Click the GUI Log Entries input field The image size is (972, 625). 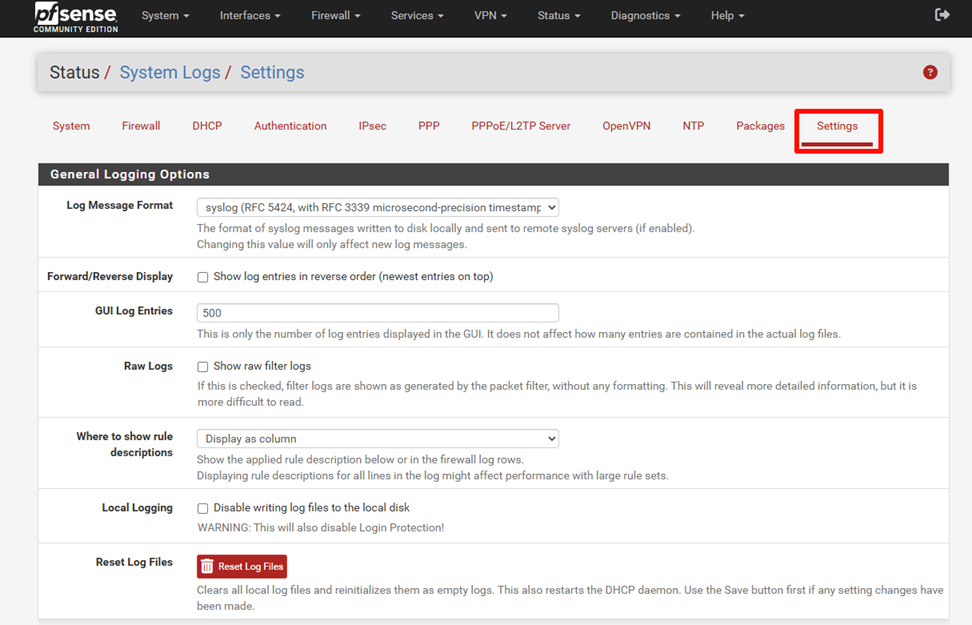(x=377, y=312)
